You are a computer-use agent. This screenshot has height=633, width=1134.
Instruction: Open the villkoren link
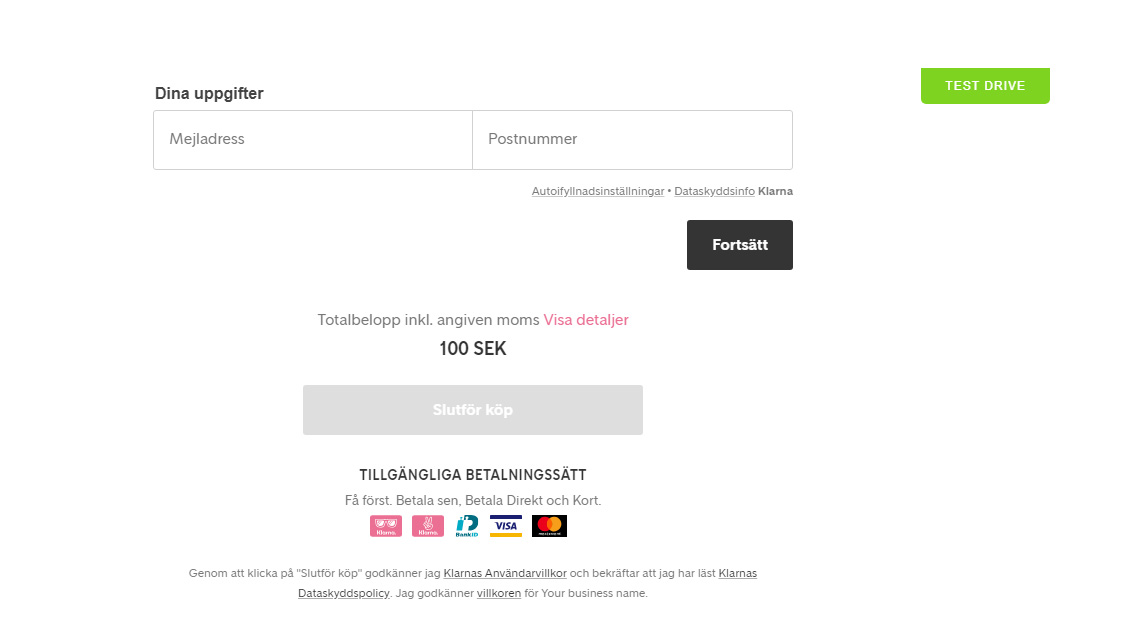pyautogui.click(x=498, y=593)
